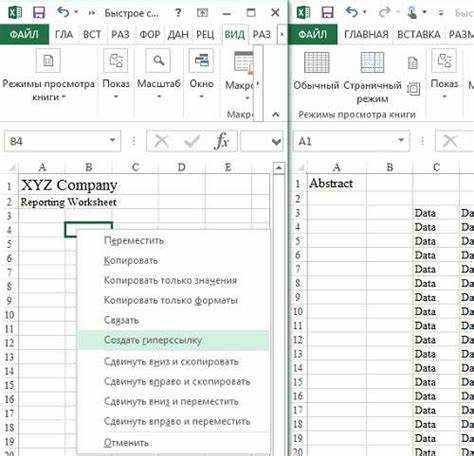
Task: Click the Save icon in left window
Action: 39,13
